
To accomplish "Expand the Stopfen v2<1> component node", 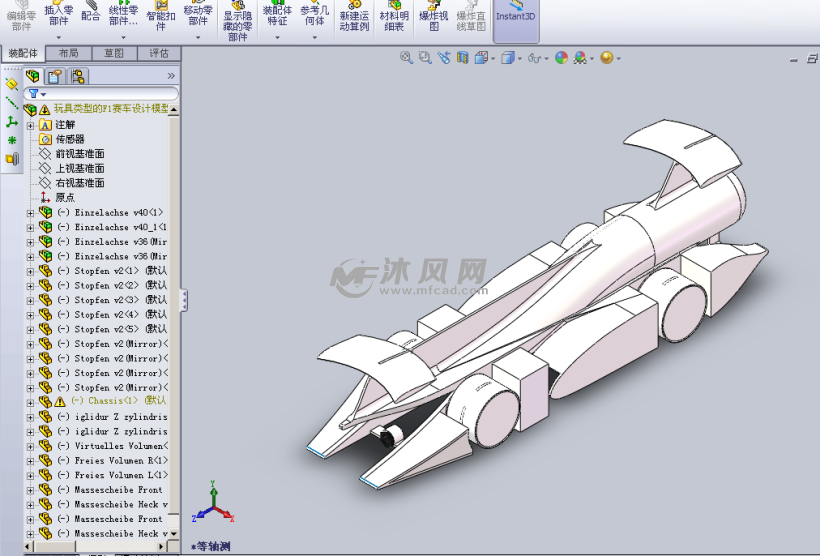I will pos(30,271).
